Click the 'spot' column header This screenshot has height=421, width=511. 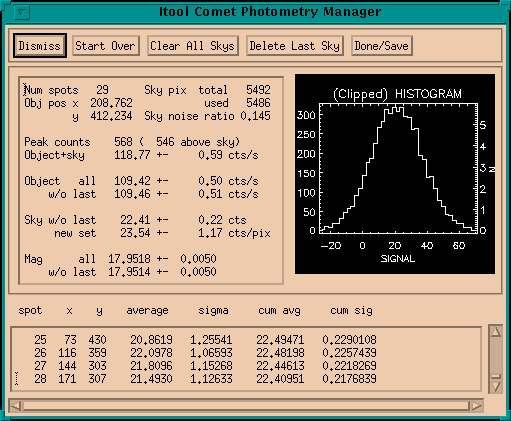tap(30, 311)
